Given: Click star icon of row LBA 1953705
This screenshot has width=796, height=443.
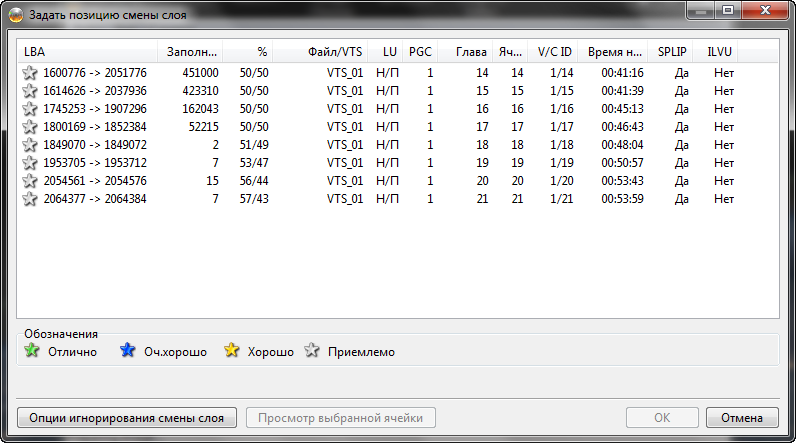Looking at the screenshot, I should [x=30, y=163].
